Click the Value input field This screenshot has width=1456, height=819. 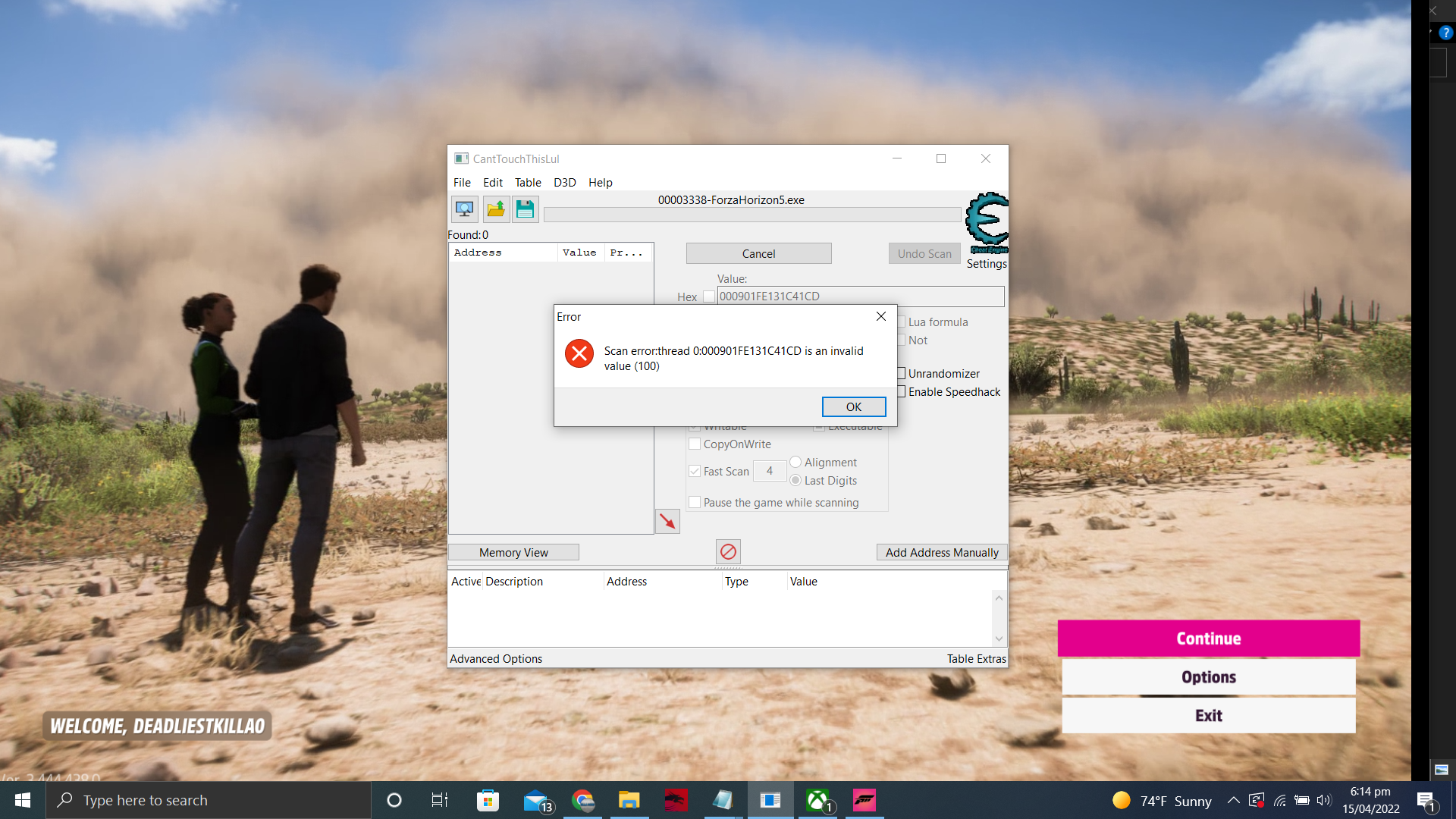click(860, 297)
